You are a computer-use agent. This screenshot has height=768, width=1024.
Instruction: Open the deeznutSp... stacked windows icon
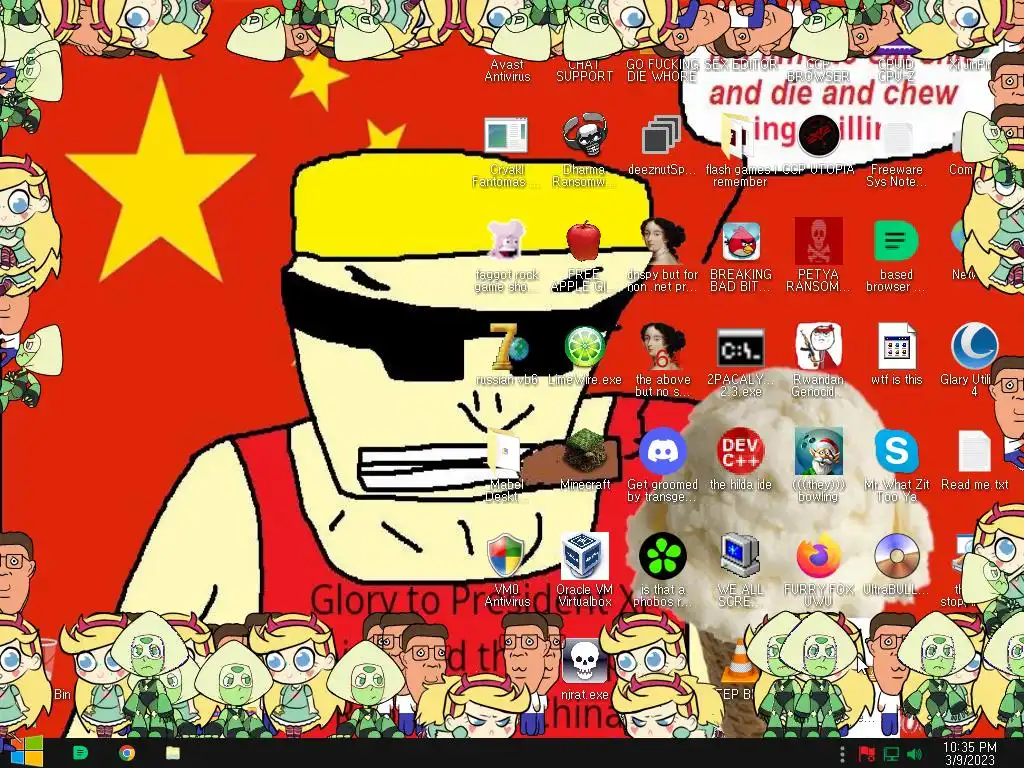click(x=662, y=136)
